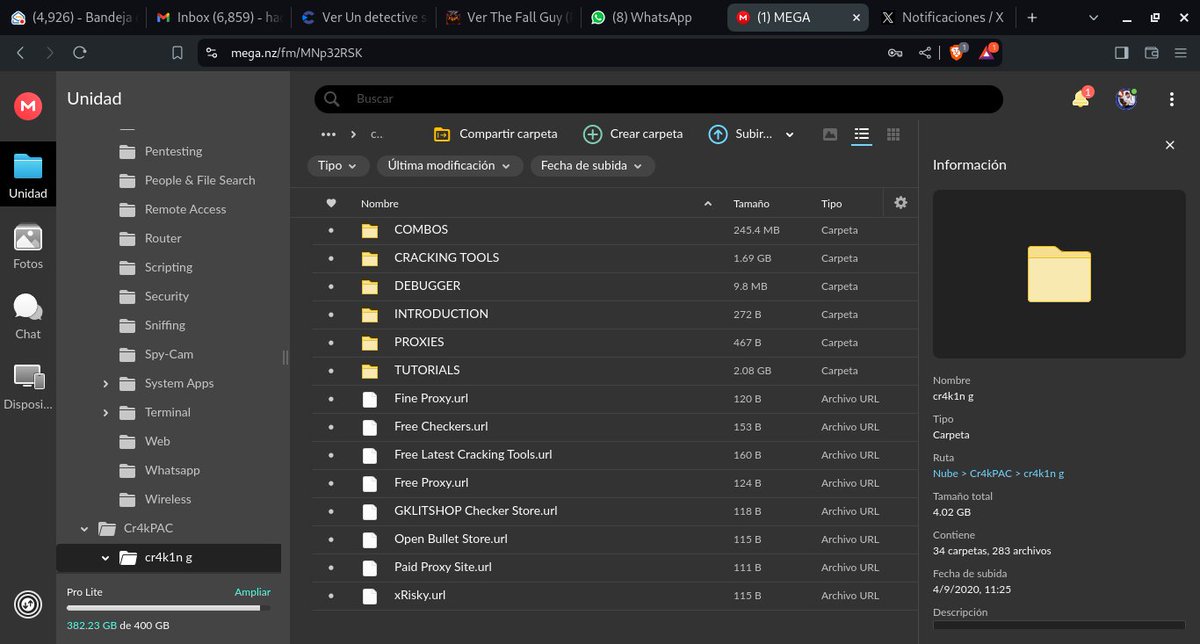Open the Fotos section
The width and height of the screenshot is (1200, 644).
(x=28, y=245)
